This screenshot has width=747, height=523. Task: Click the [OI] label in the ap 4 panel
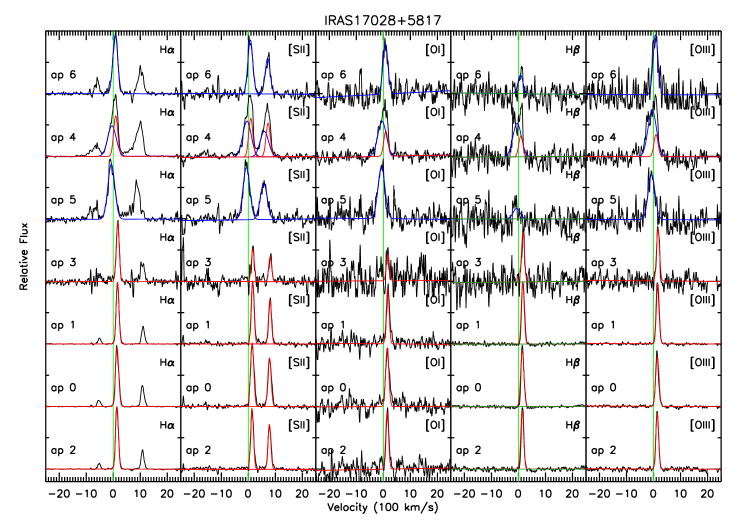click(x=435, y=112)
